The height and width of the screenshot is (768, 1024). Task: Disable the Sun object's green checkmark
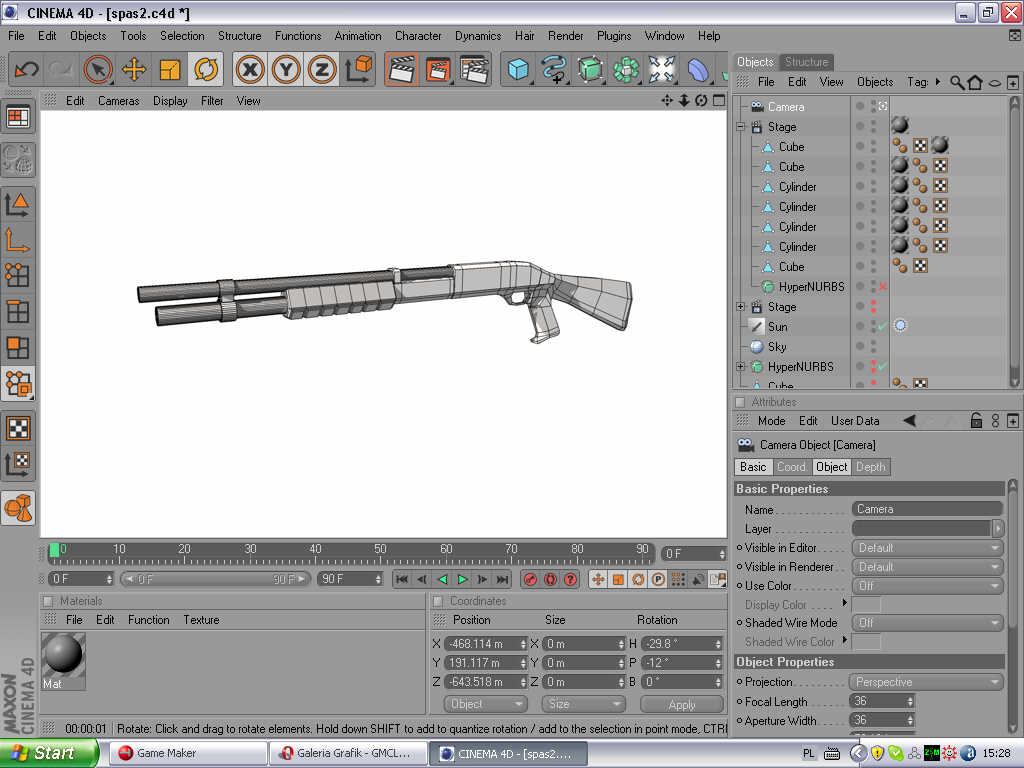pos(882,327)
